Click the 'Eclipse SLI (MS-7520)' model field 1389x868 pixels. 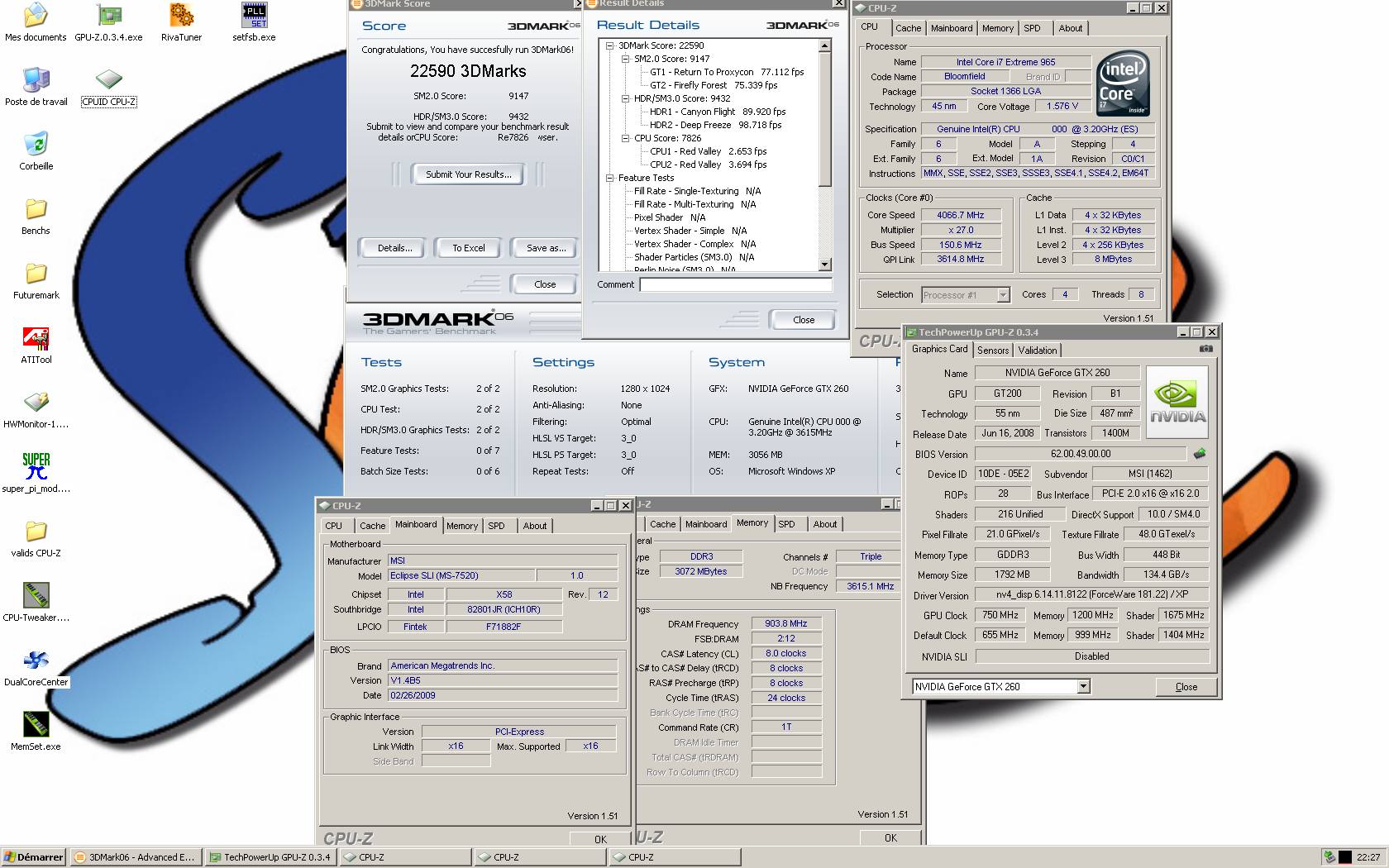(x=461, y=575)
